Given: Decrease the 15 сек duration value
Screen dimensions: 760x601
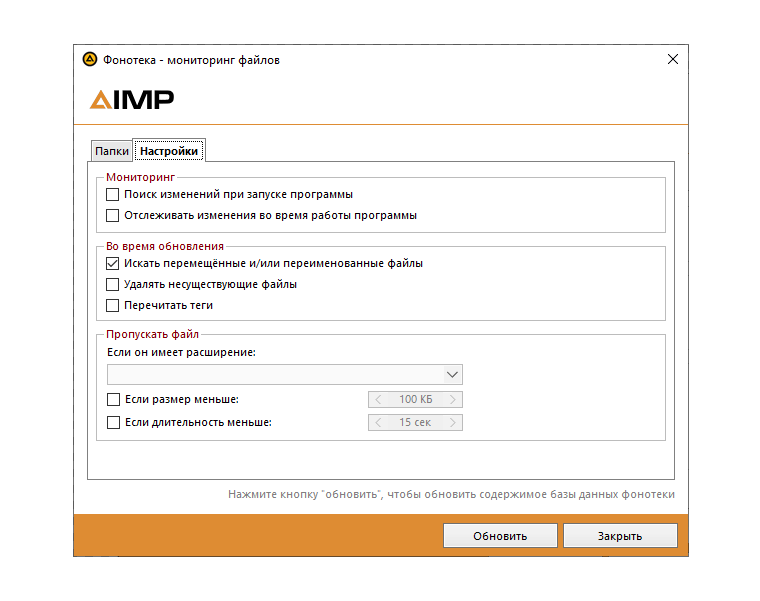Looking at the screenshot, I should (378, 422).
